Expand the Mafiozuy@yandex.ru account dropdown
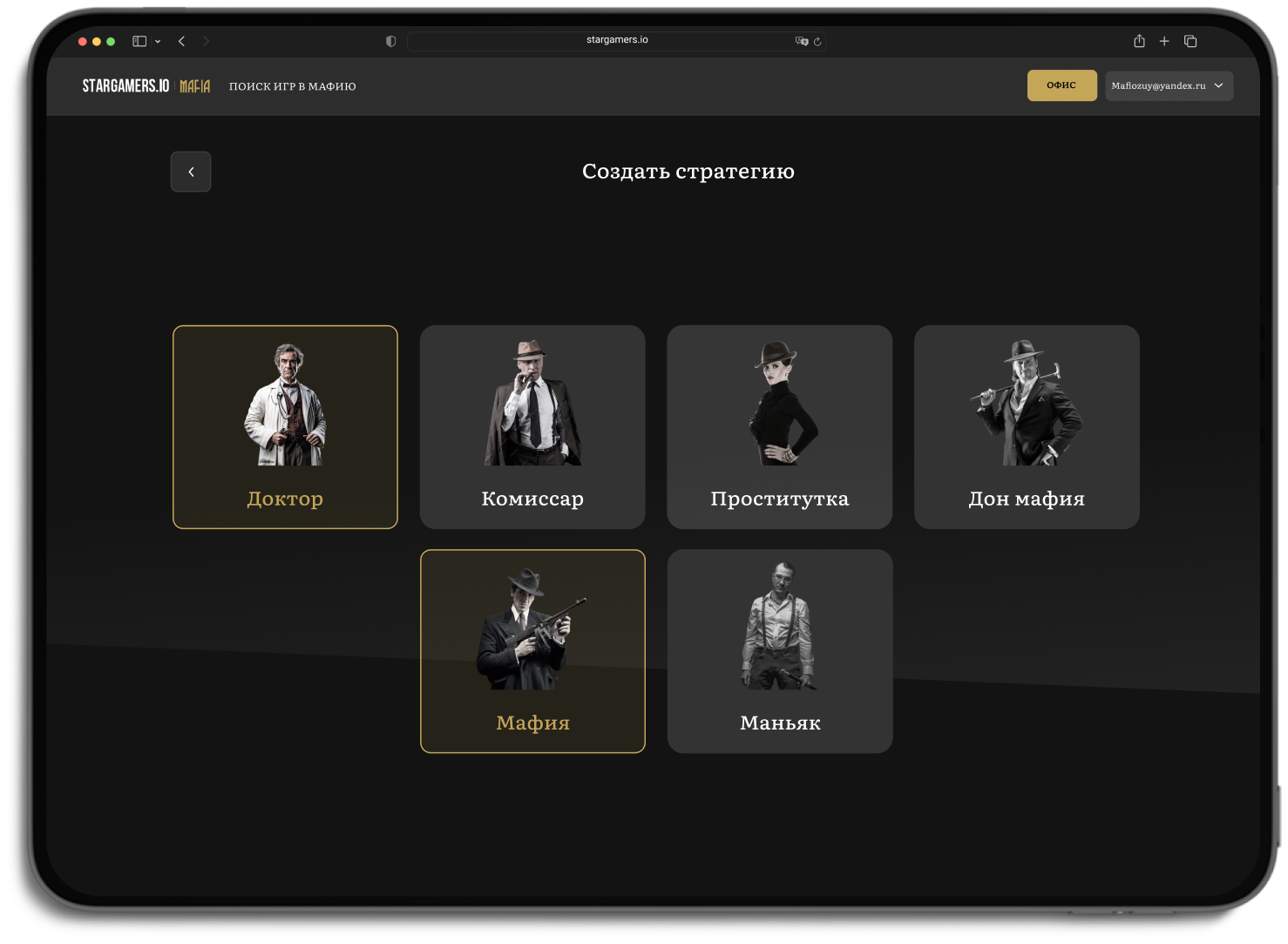Screen dimensions: 1288x944 pyautogui.click(x=1169, y=85)
